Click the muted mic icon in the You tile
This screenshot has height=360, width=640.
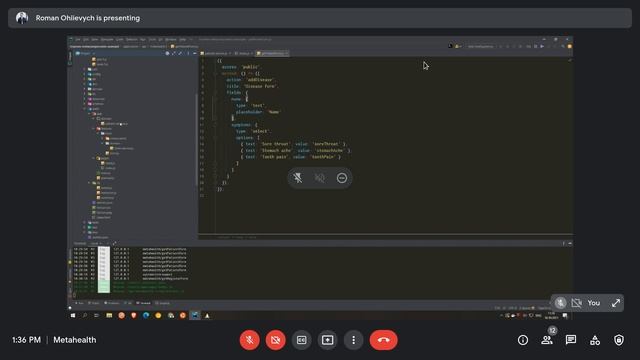click(x=560, y=303)
